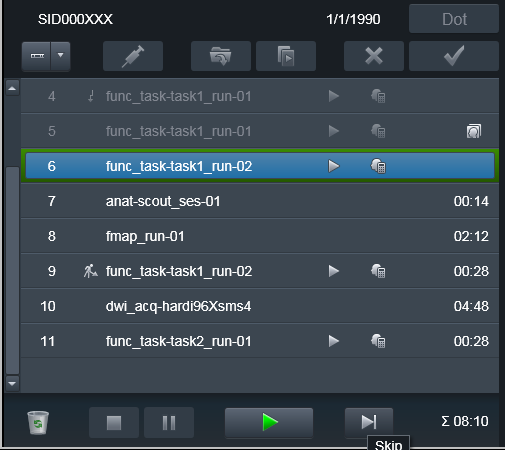Viewport: 505px width, 450px height.
Task: Click head calculator icon in row 6
Action: pyautogui.click(x=378, y=166)
